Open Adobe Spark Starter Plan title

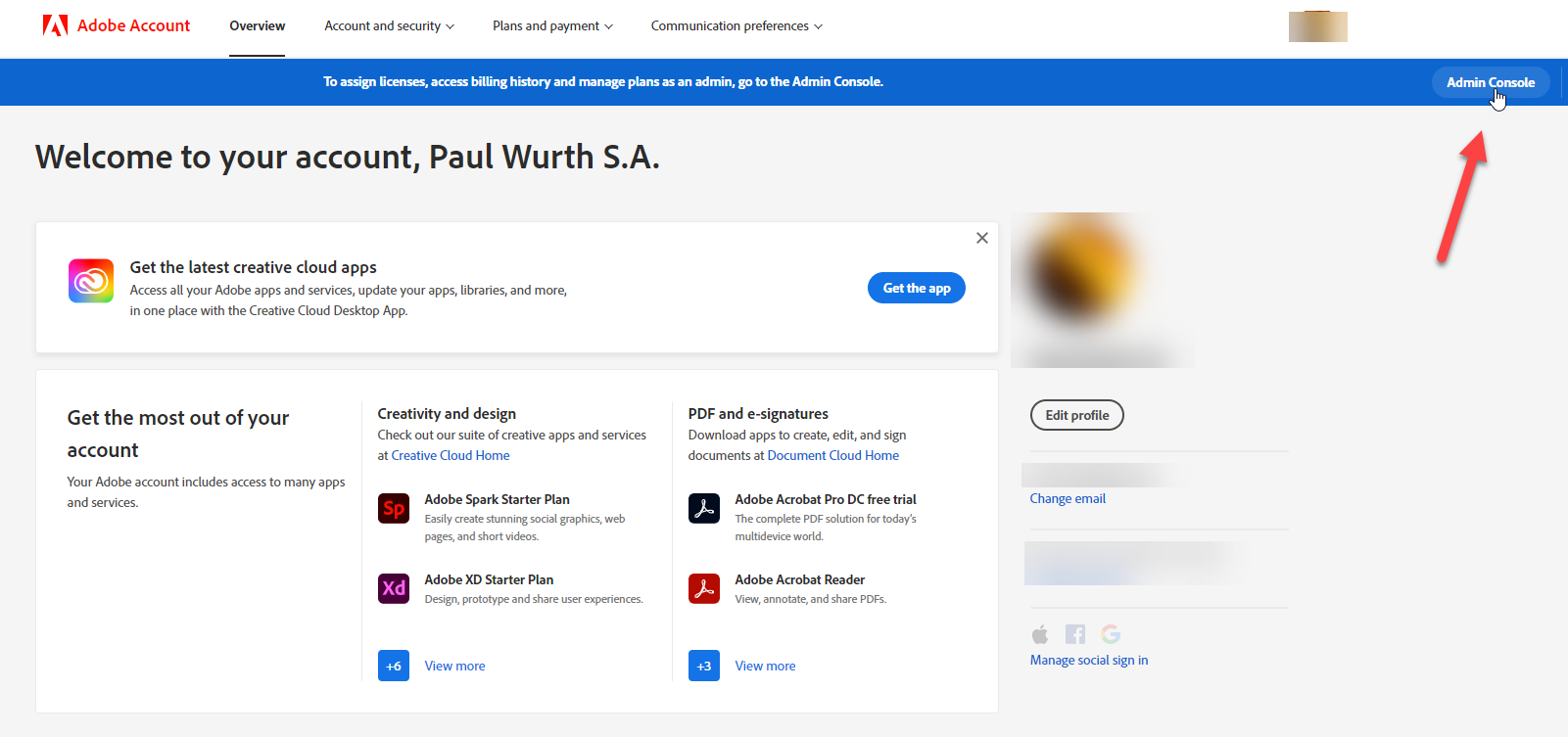[x=497, y=499]
